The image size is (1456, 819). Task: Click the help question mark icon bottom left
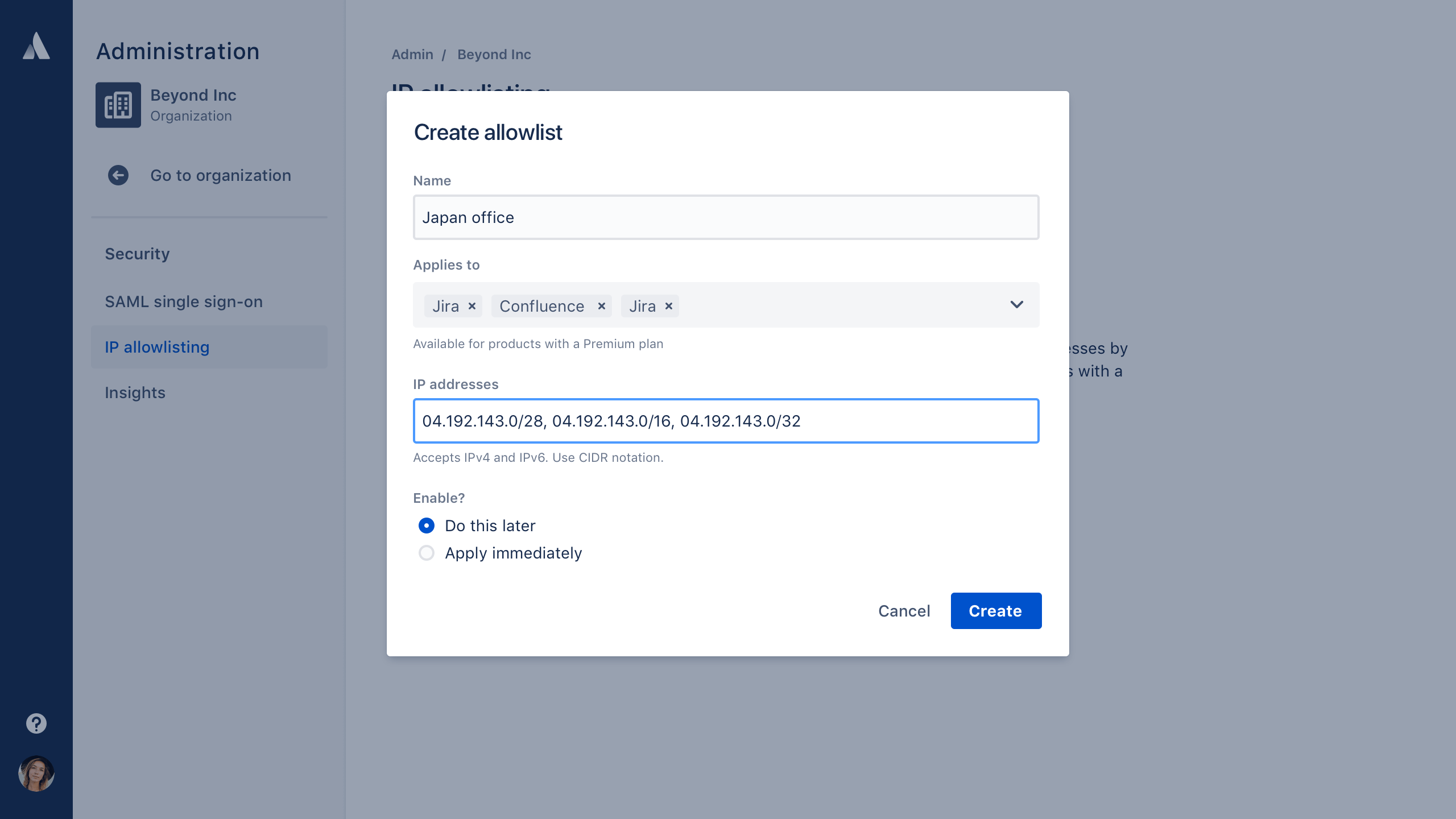[36, 723]
